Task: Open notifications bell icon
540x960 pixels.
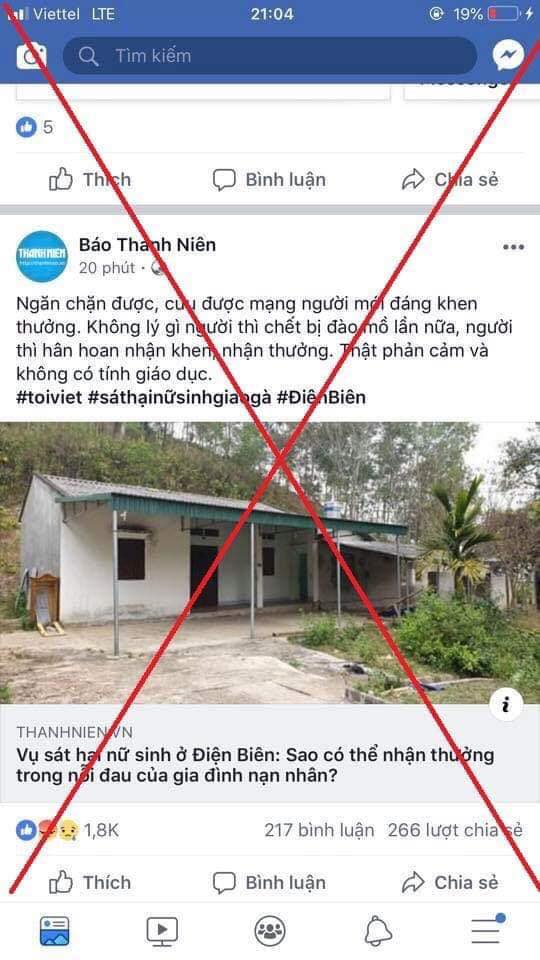Action: point(378,931)
